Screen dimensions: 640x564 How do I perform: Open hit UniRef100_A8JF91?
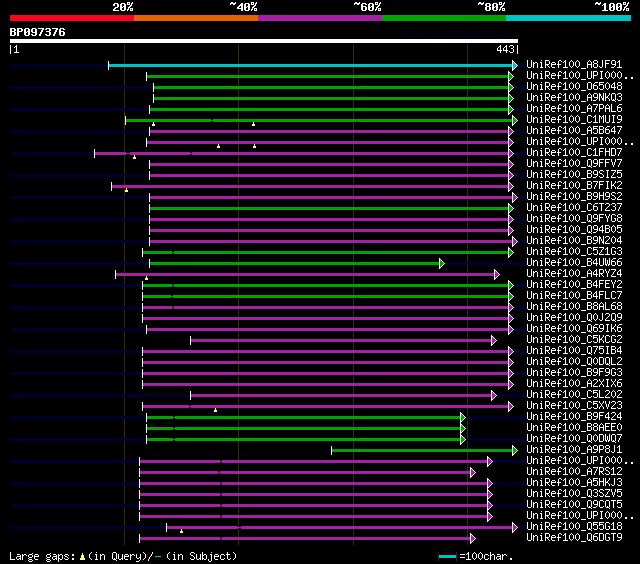click(574, 64)
